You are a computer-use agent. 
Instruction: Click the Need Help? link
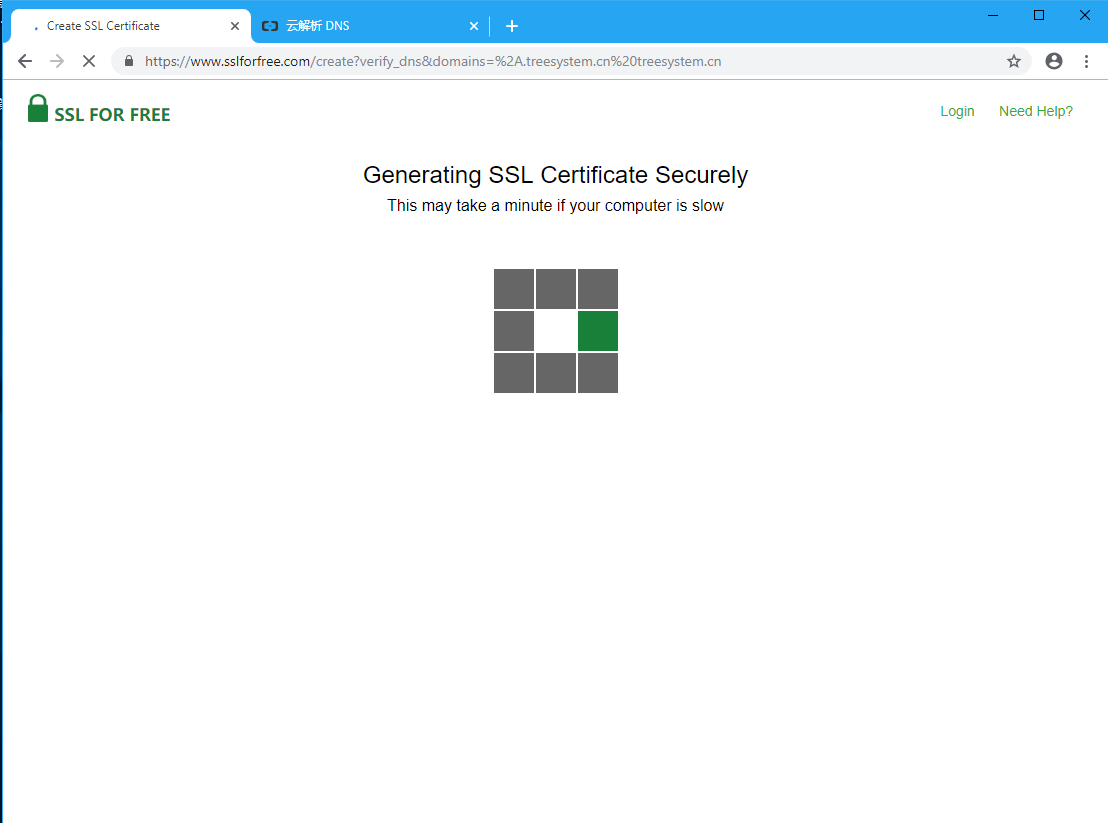(x=1035, y=111)
